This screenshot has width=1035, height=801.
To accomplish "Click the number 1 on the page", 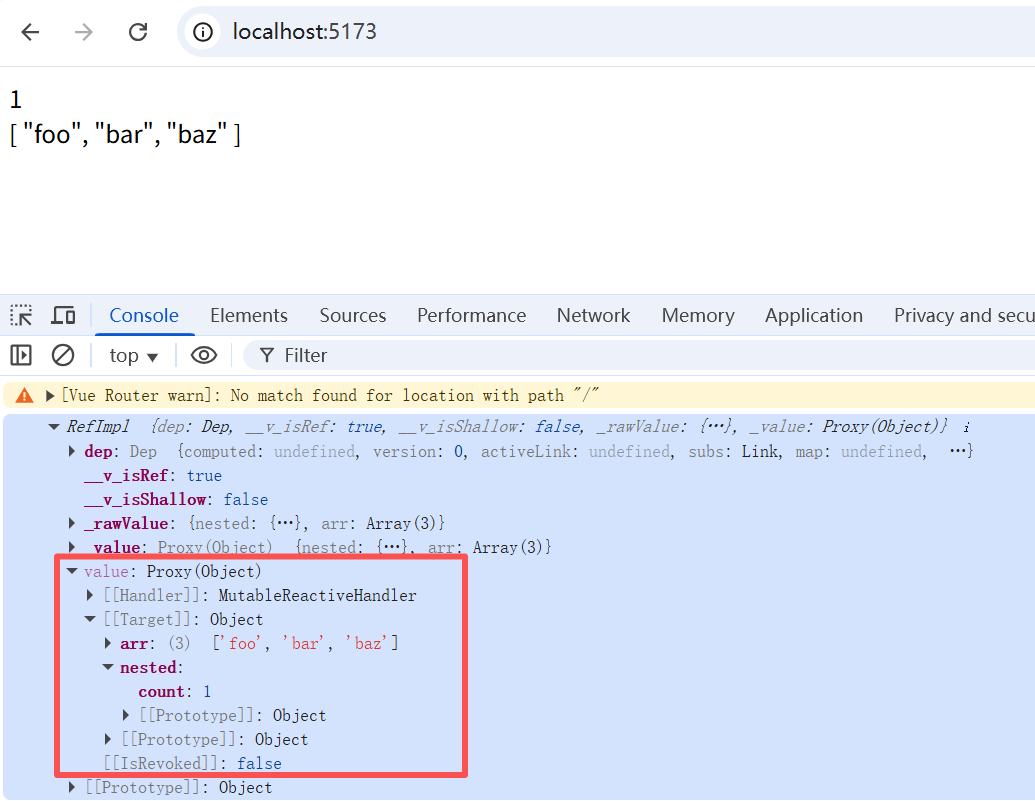I will click(16, 100).
